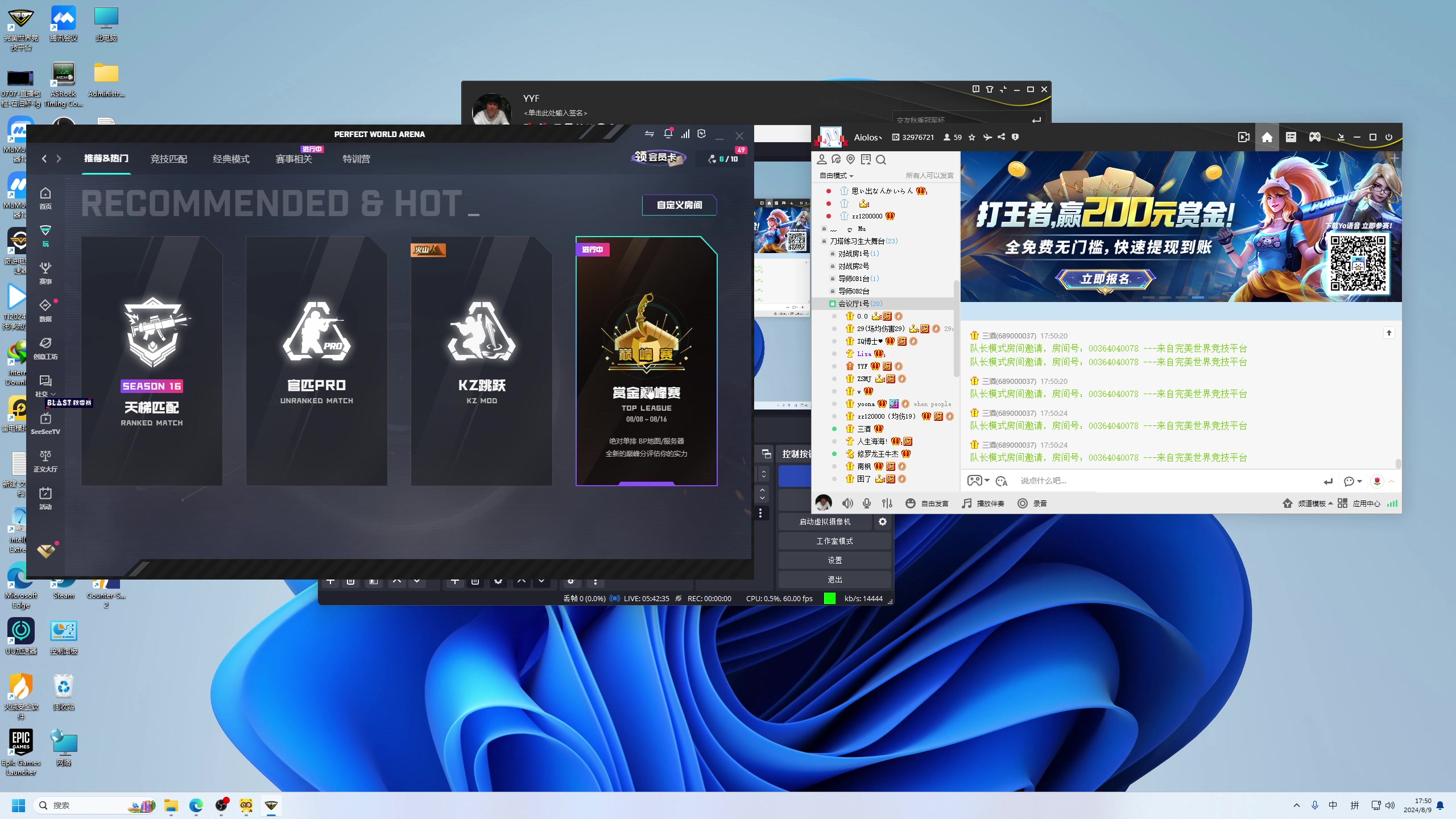The height and width of the screenshot is (819, 1456).
Task: Open the YY gamepad icon in header
Action: pyautogui.click(x=1315, y=137)
